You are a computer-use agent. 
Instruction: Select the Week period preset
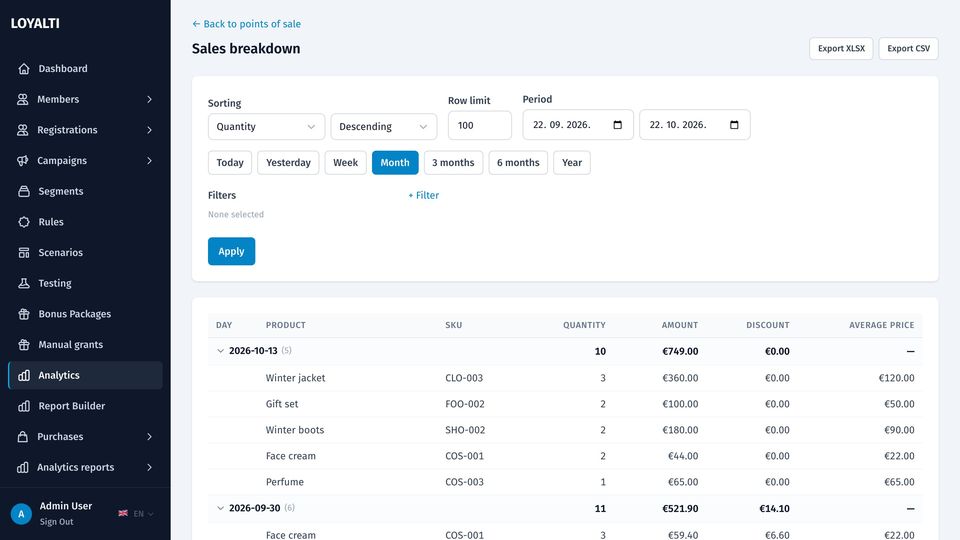(x=345, y=163)
